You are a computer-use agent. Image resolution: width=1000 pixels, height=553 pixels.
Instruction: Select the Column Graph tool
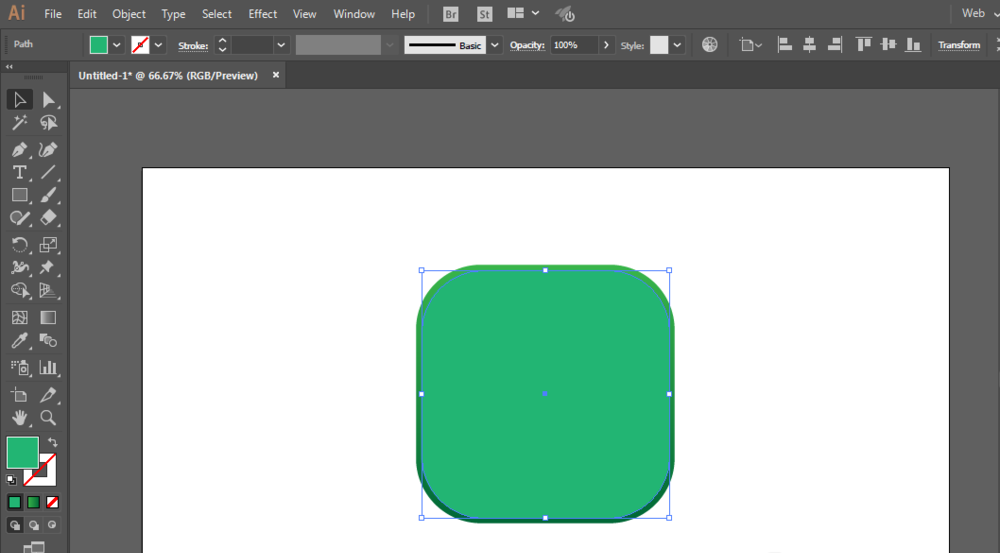click(x=48, y=367)
